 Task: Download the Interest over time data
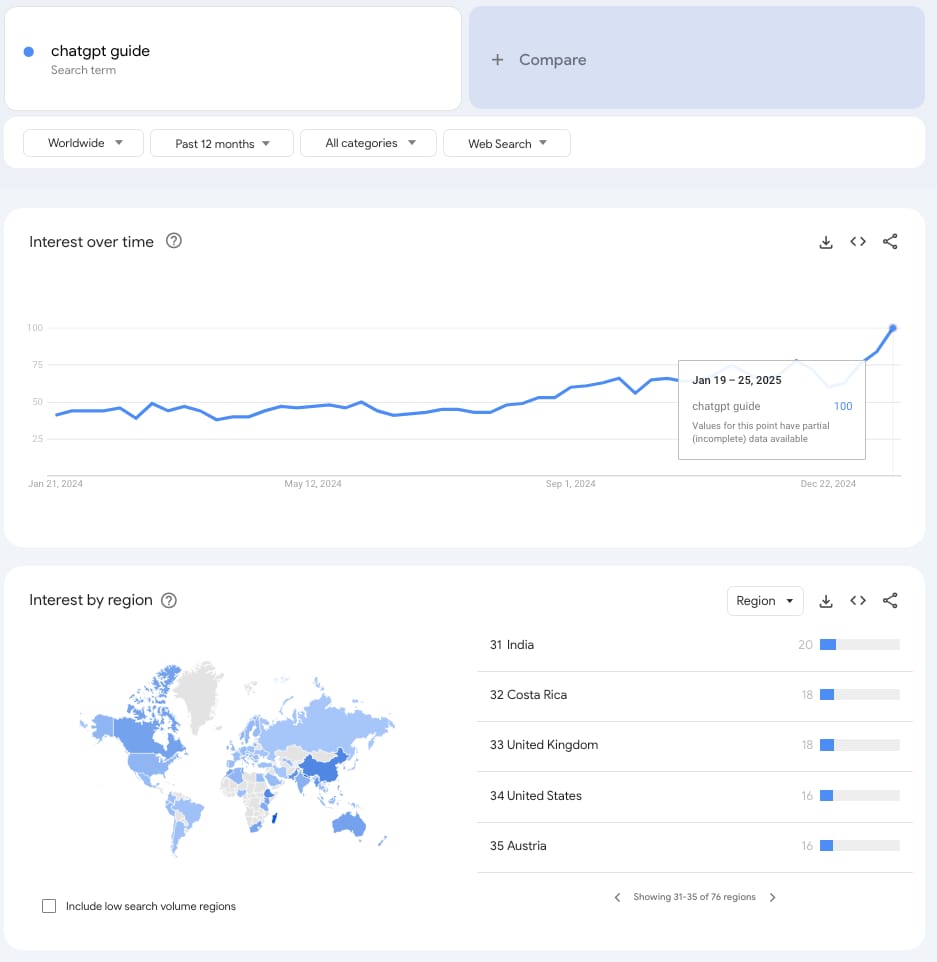tap(826, 242)
